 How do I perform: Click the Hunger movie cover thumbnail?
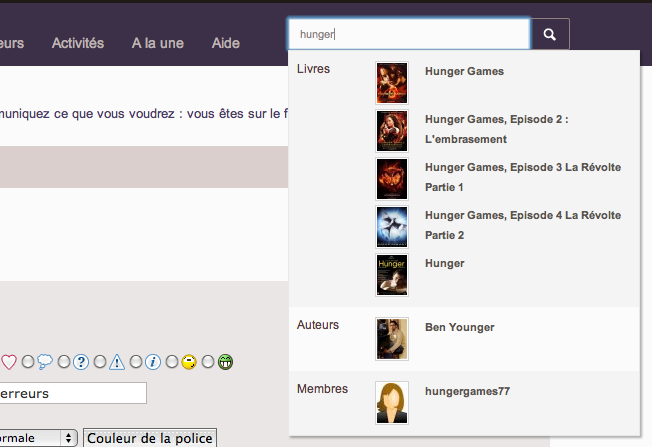(x=392, y=275)
